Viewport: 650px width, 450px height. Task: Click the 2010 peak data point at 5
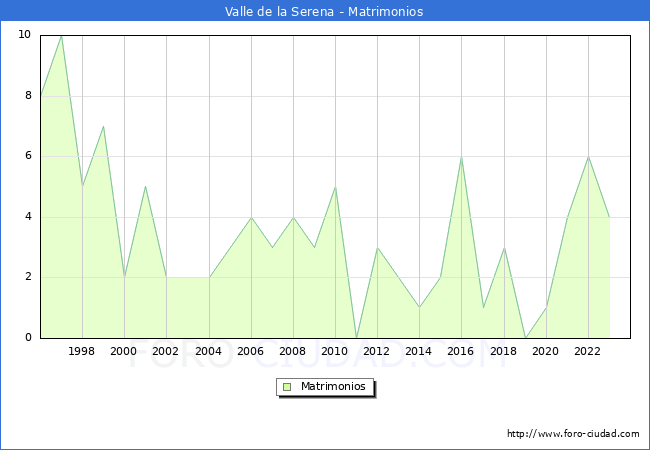point(335,187)
